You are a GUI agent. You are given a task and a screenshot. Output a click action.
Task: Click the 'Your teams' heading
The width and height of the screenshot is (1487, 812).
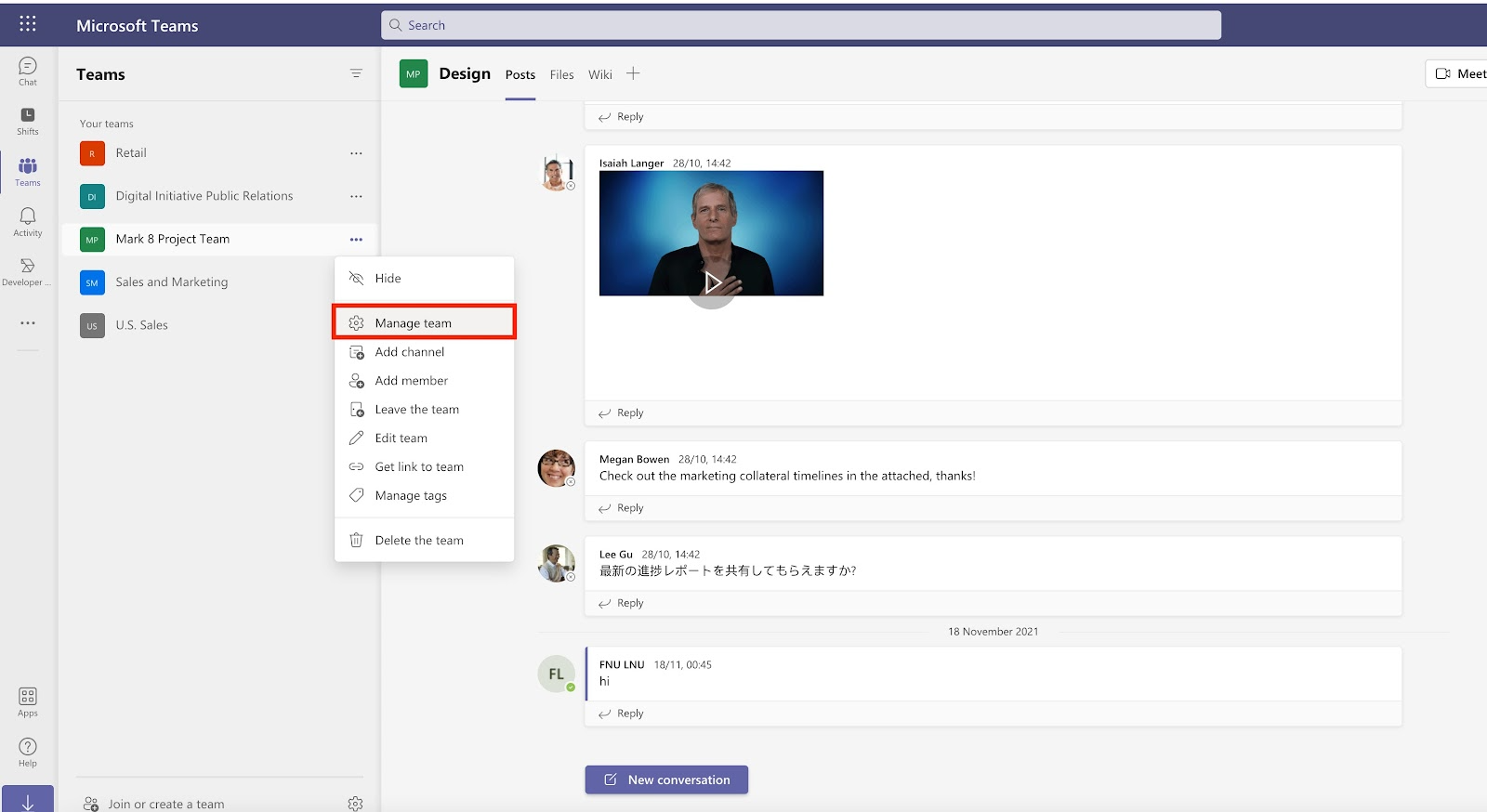click(x=106, y=124)
